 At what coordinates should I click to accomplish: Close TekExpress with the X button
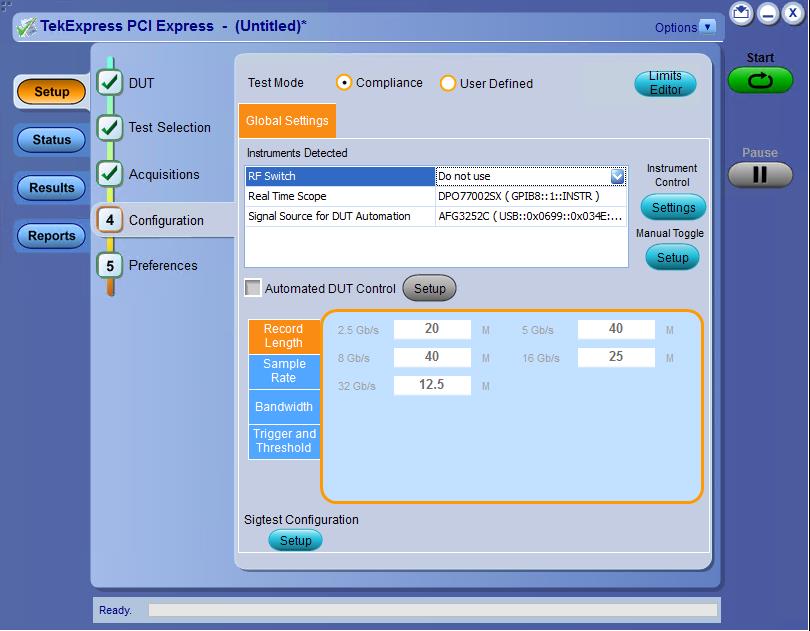(793, 13)
